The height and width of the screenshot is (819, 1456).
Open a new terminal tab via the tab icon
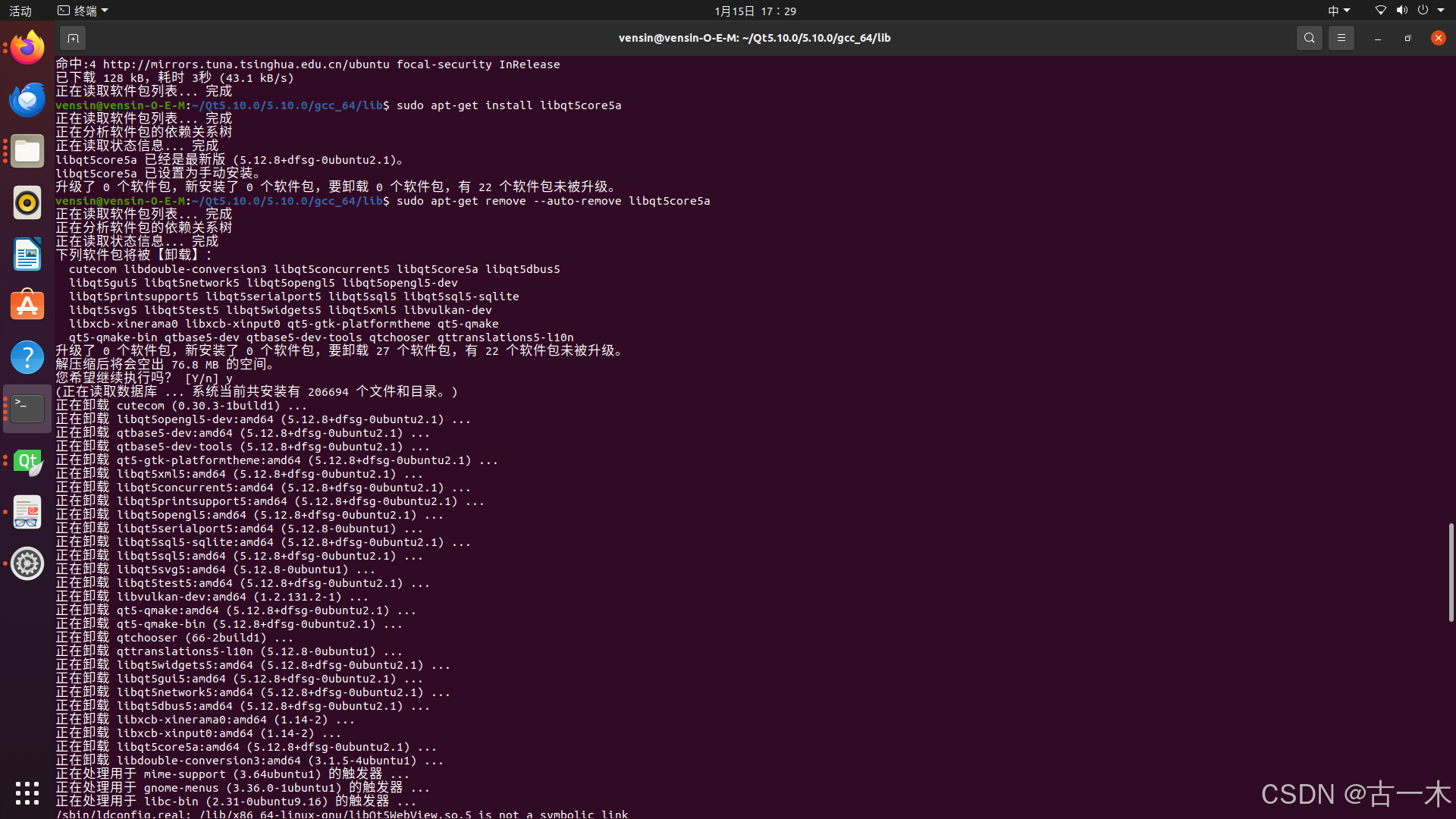pyautogui.click(x=72, y=37)
